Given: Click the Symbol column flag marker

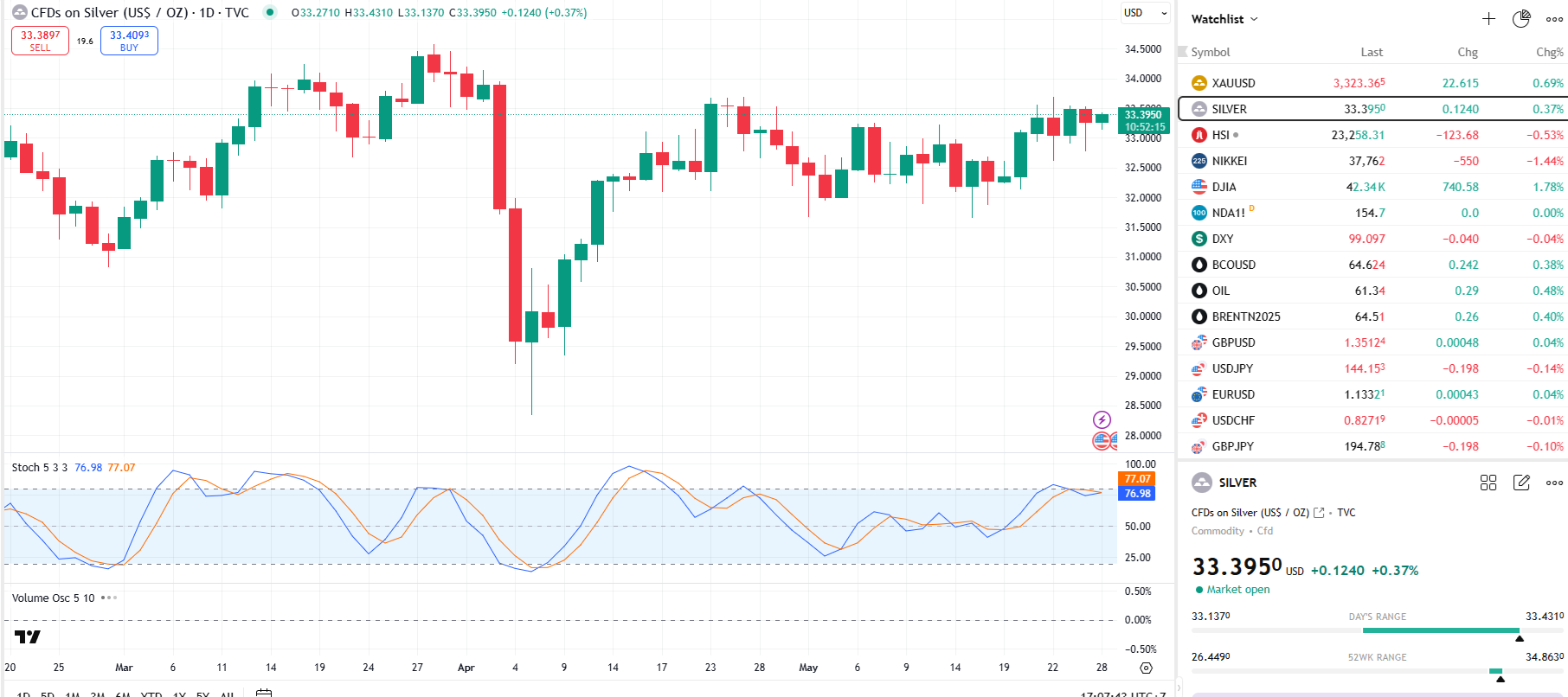Looking at the screenshot, I should [x=1183, y=52].
